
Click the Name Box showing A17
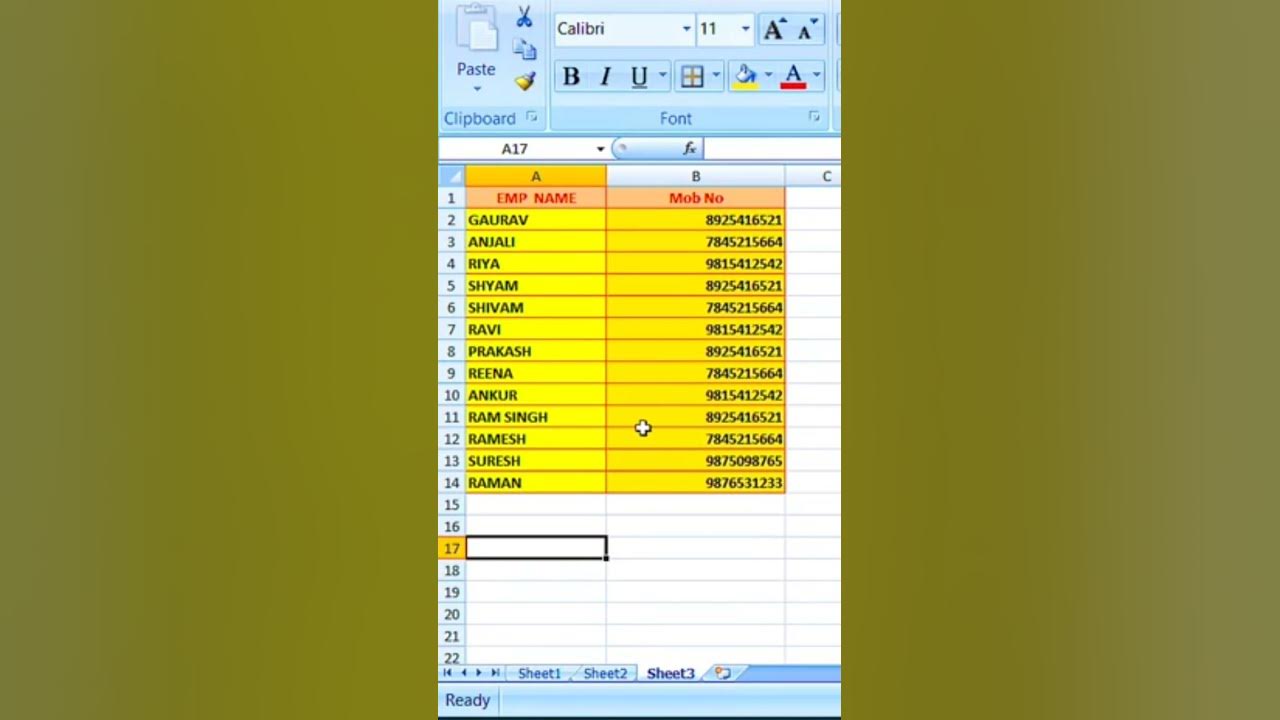pos(515,149)
